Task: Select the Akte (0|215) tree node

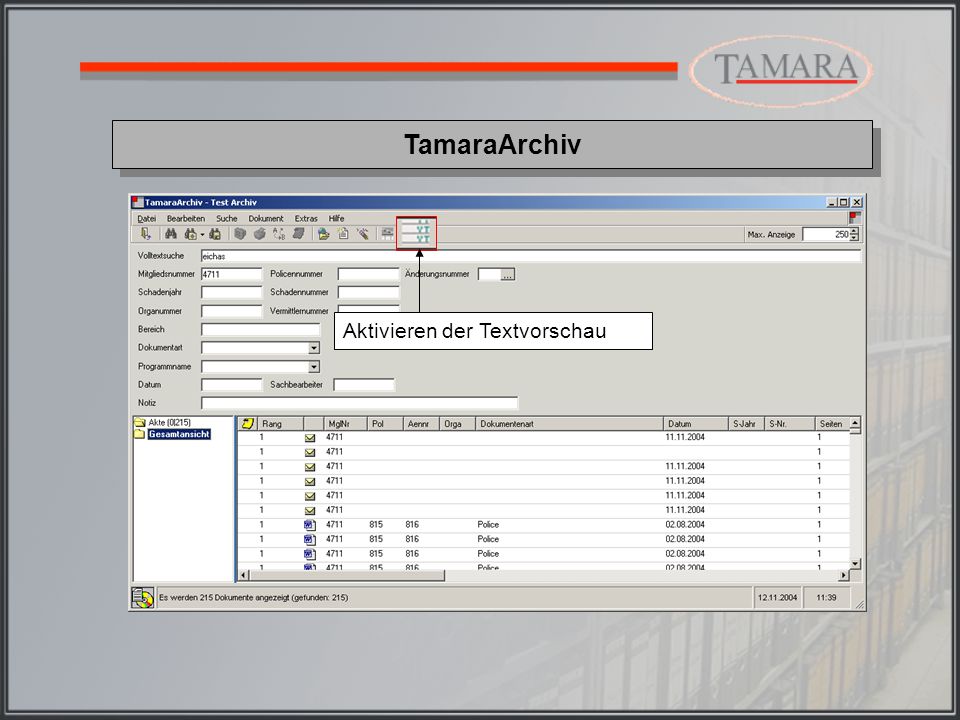Action: pos(169,422)
